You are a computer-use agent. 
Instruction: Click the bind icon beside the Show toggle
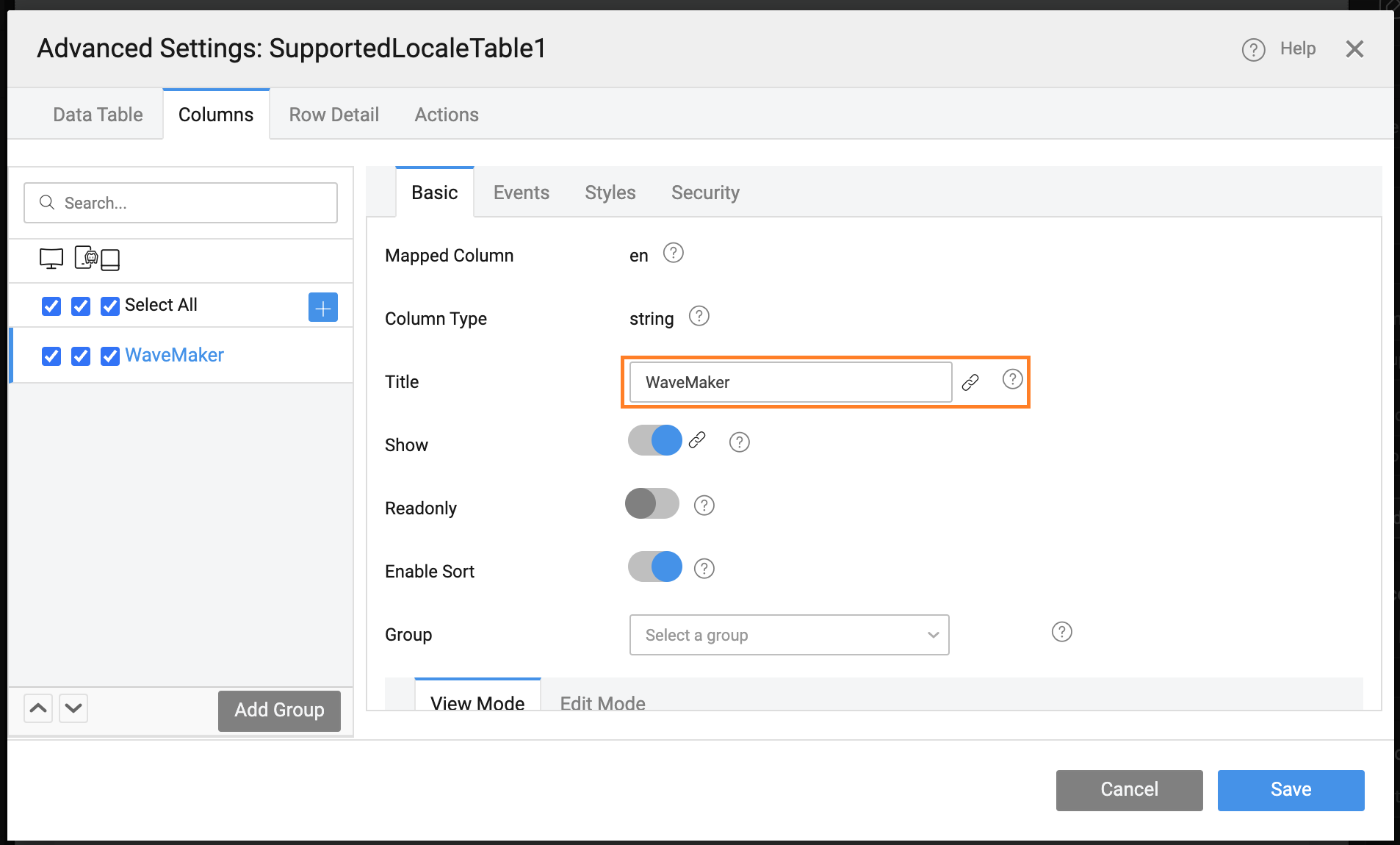(x=697, y=441)
